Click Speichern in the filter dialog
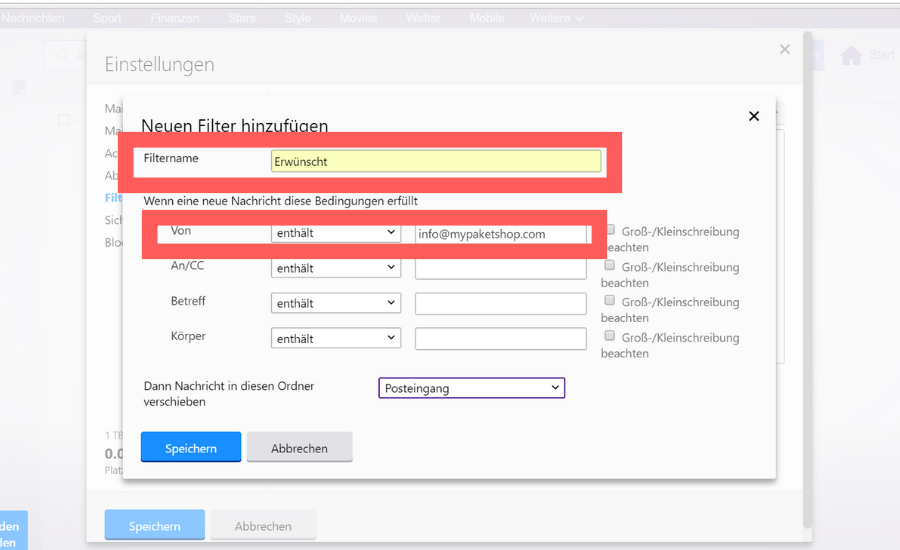The width and height of the screenshot is (900, 550). click(191, 447)
